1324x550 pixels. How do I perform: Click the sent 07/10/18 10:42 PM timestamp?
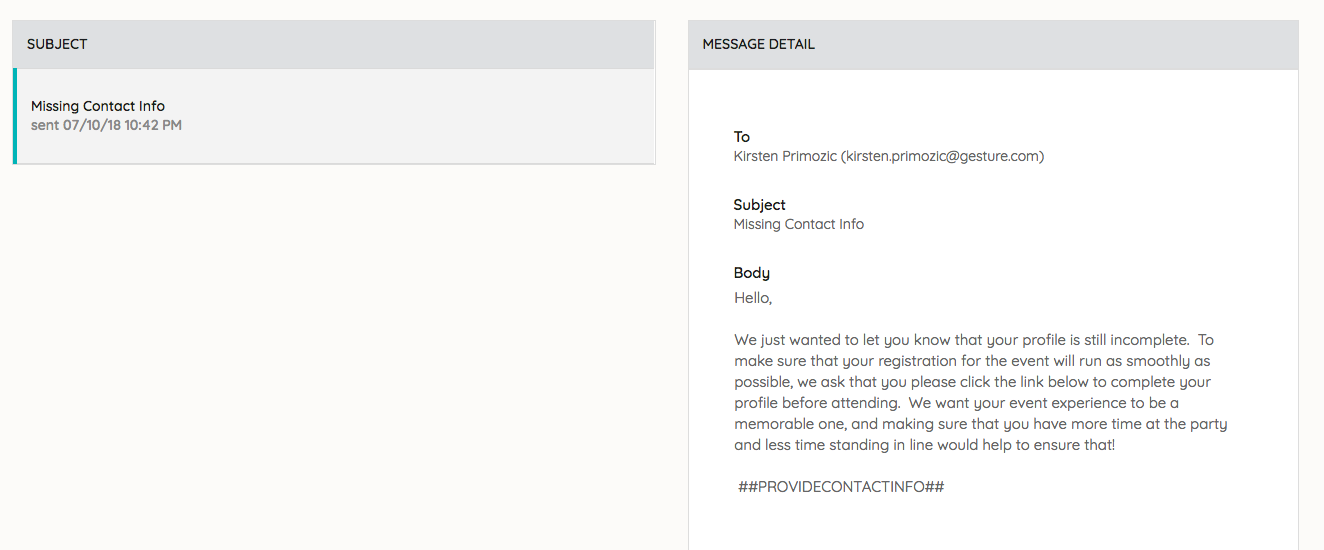pyautogui.click(x=106, y=125)
